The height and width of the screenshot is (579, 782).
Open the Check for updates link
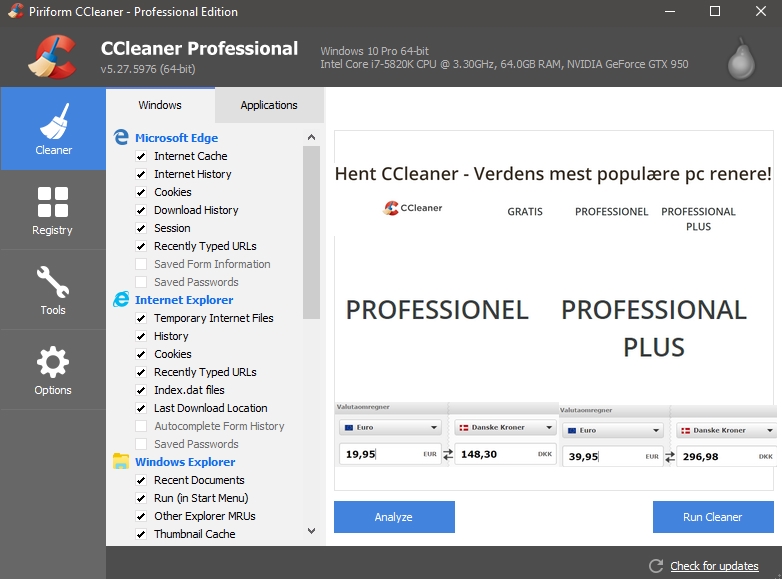click(714, 566)
